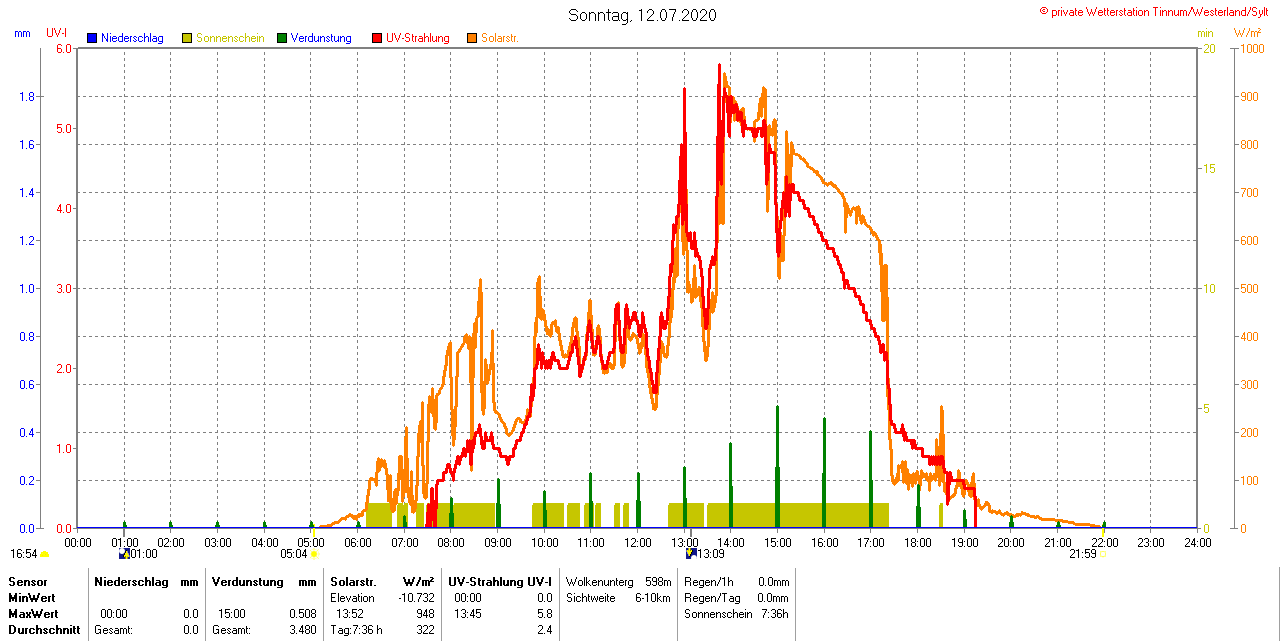Image resolution: width=1280 pixels, height=641 pixels.
Task: Click the 20 value on the min axis
Action: click(x=1208, y=49)
